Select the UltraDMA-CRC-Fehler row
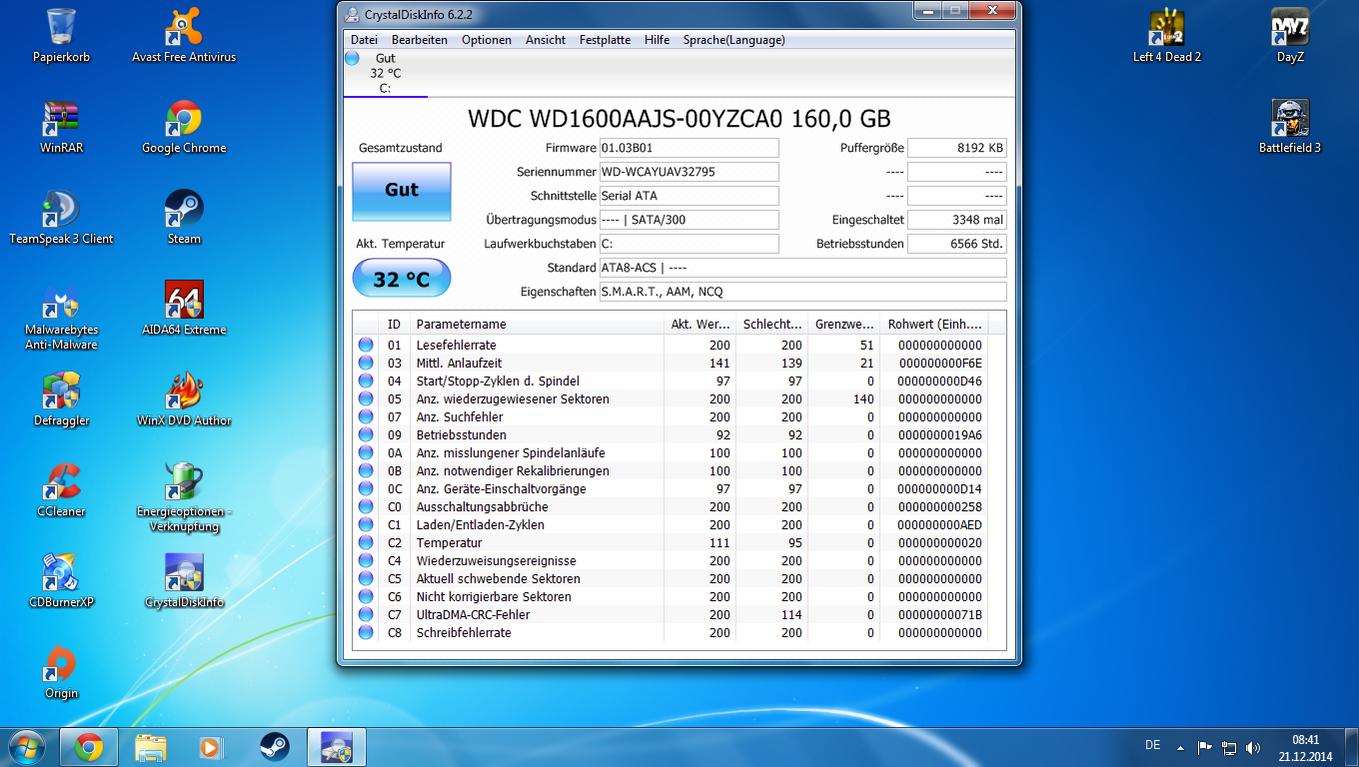Screen dimensions: 1359x767 pyautogui.click(x=670, y=615)
